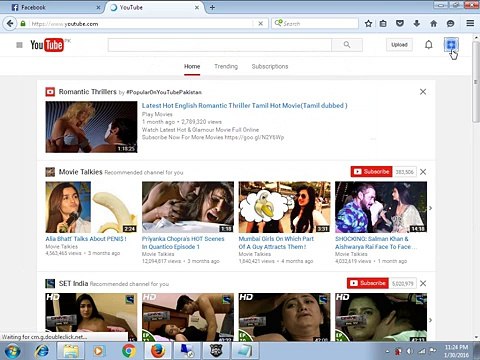
Task: Click #PopularOnYouTubePakistan channel name
Action: (x=164, y=92)
